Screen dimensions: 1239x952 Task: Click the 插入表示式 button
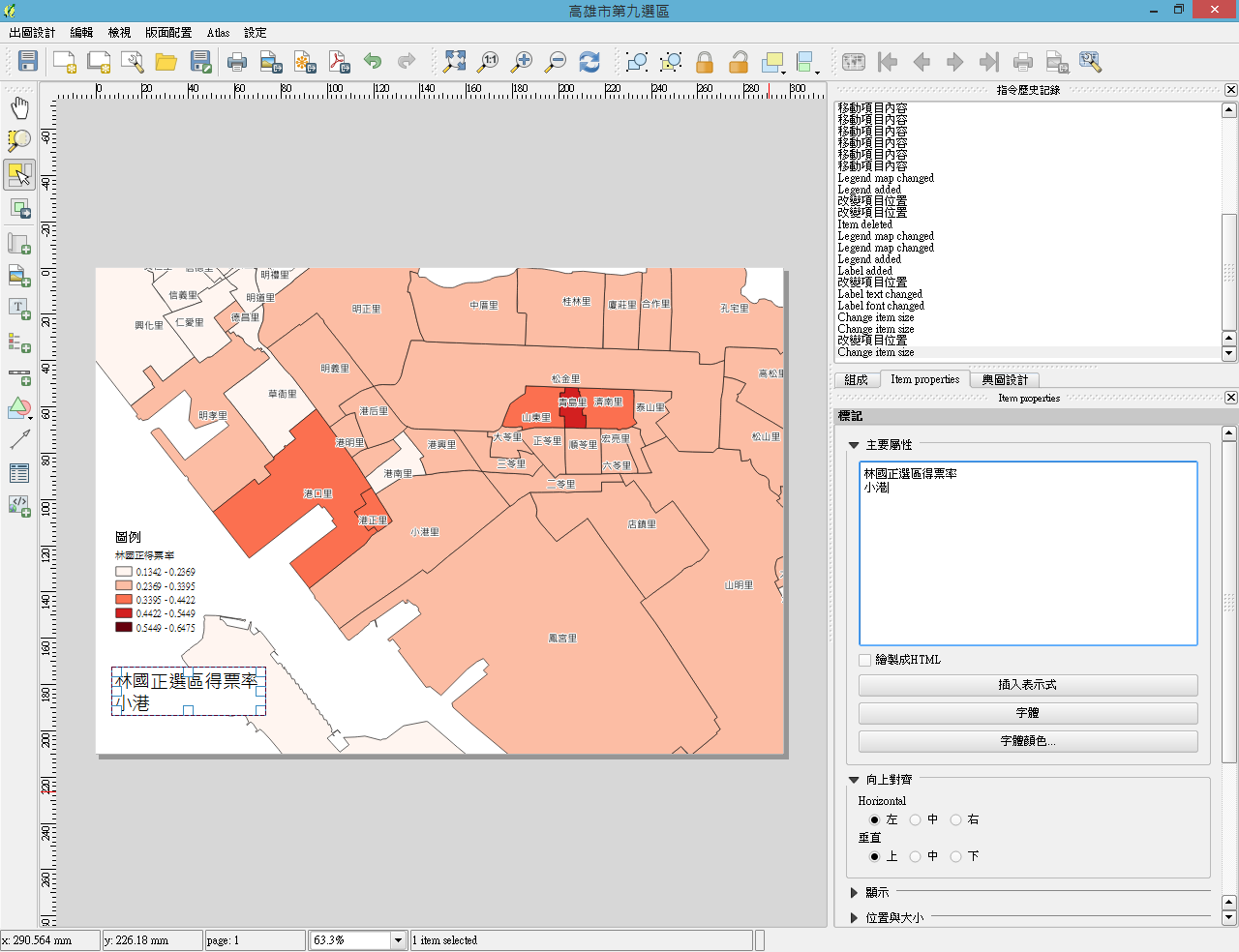(x=1028, y=685)
